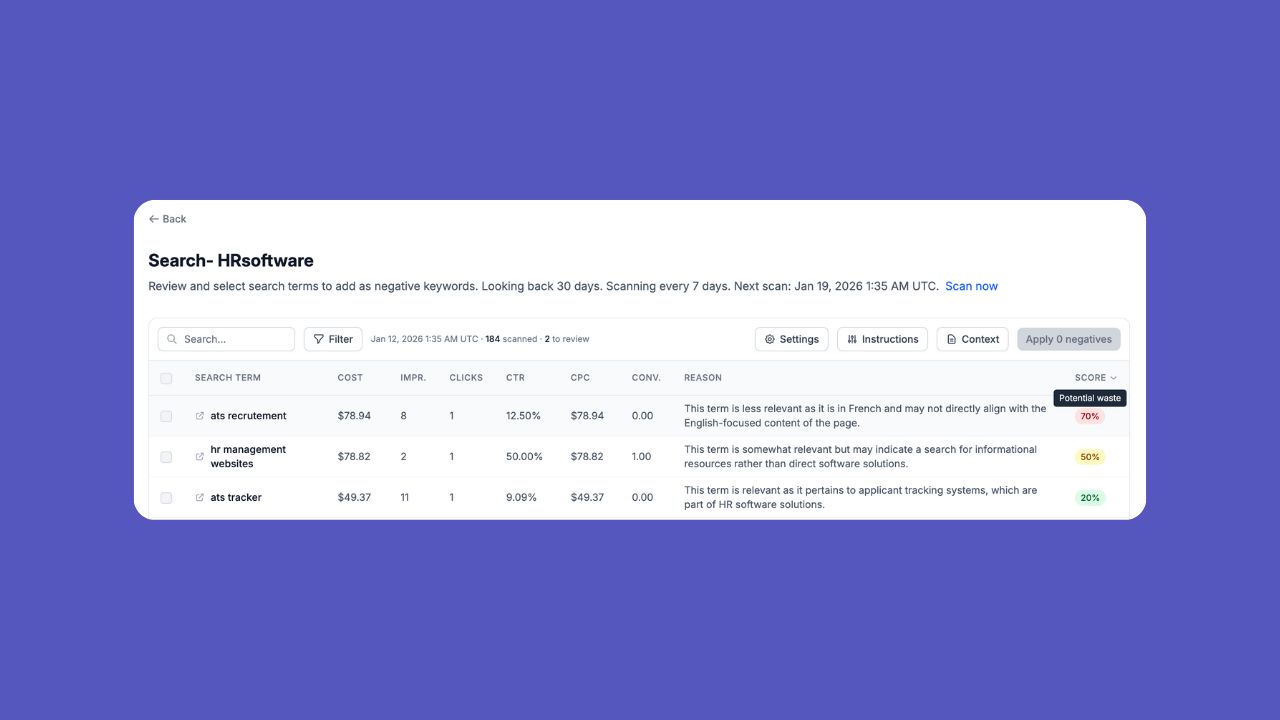Click the Settings gear icon
Viewport: 1280px width, 720px height.
pos(769,339)
